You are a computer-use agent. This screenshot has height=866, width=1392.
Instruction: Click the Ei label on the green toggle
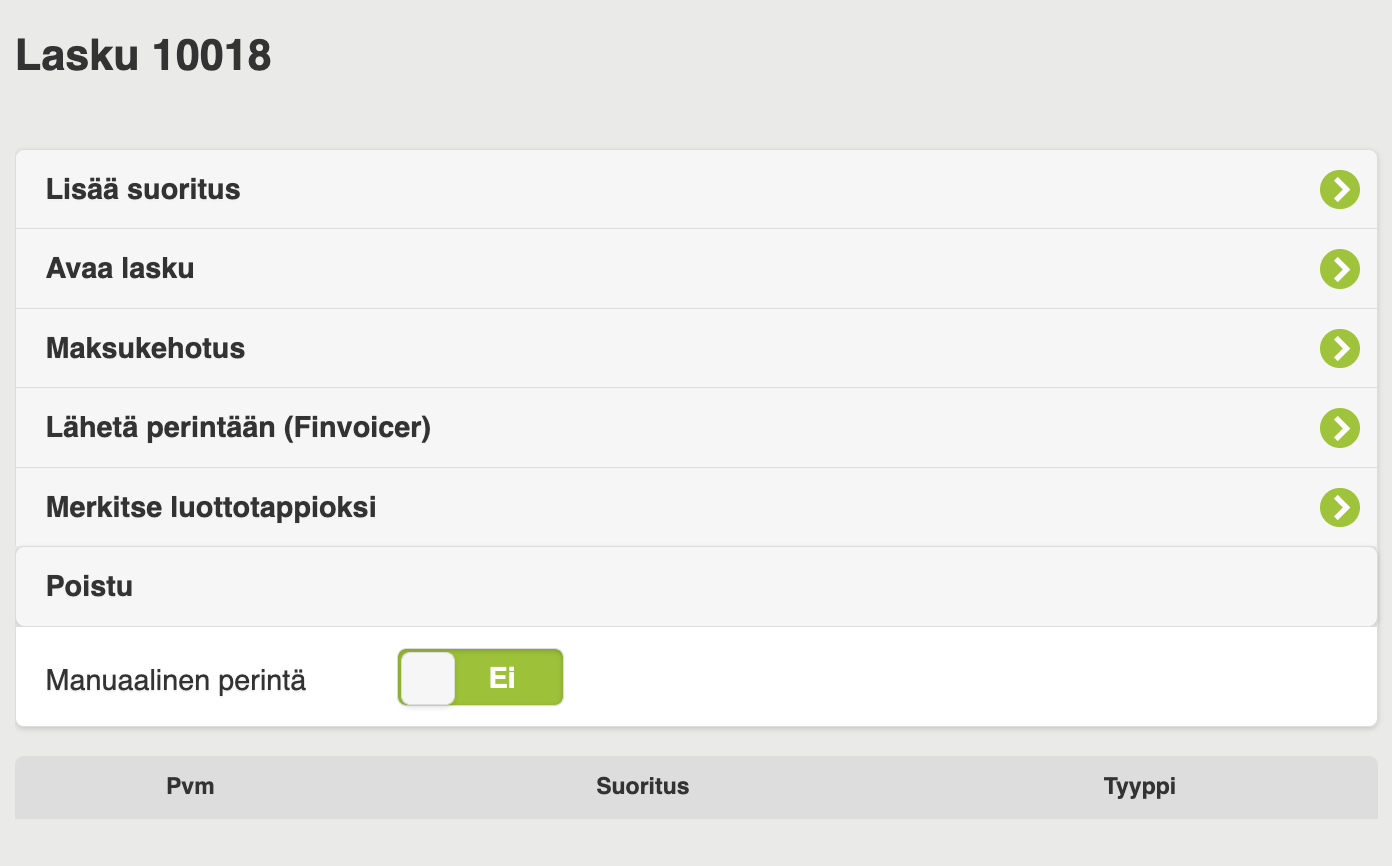pos(502,678)
